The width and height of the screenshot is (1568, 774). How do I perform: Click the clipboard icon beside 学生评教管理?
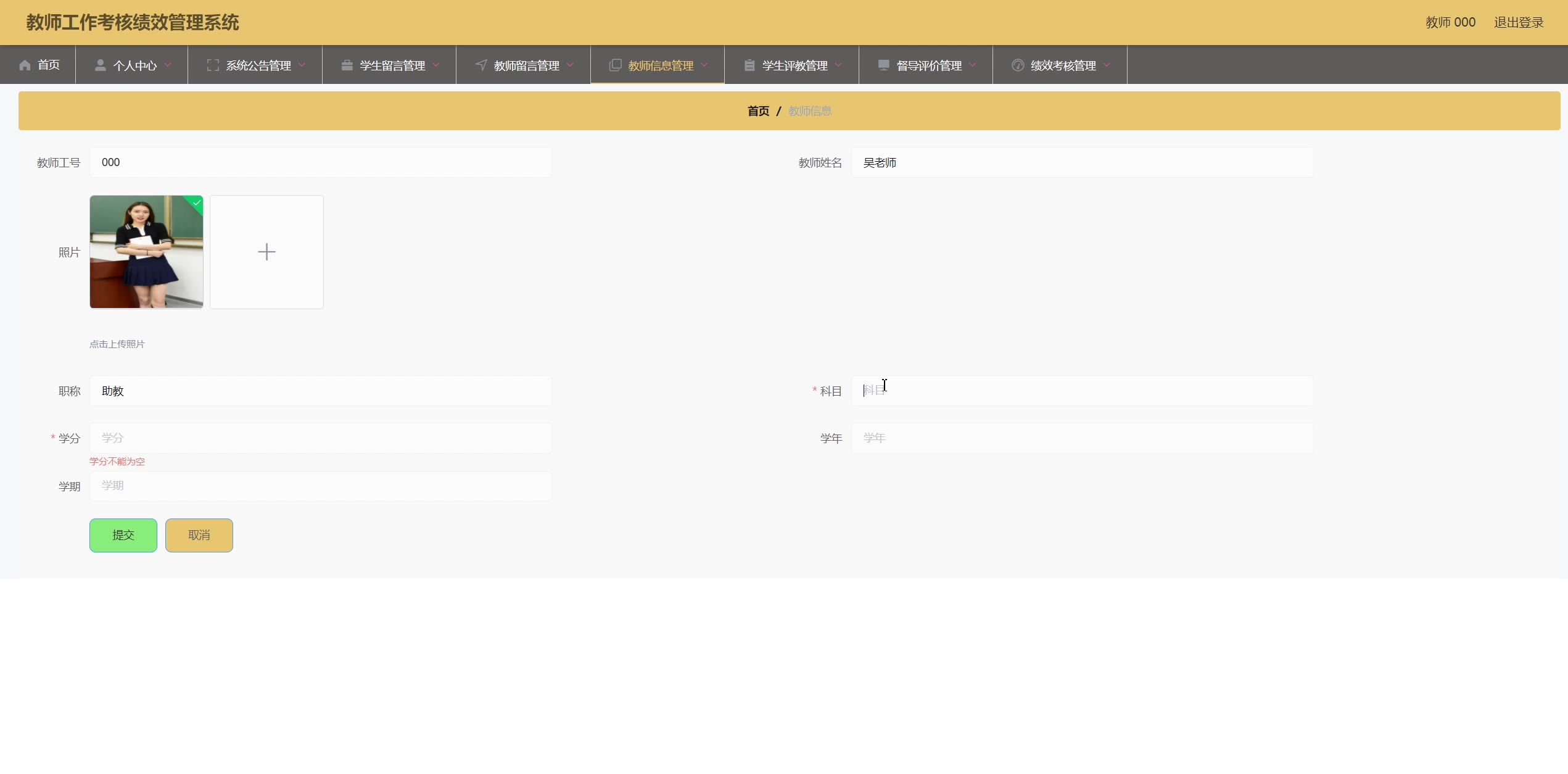click(x=749, y=65)
